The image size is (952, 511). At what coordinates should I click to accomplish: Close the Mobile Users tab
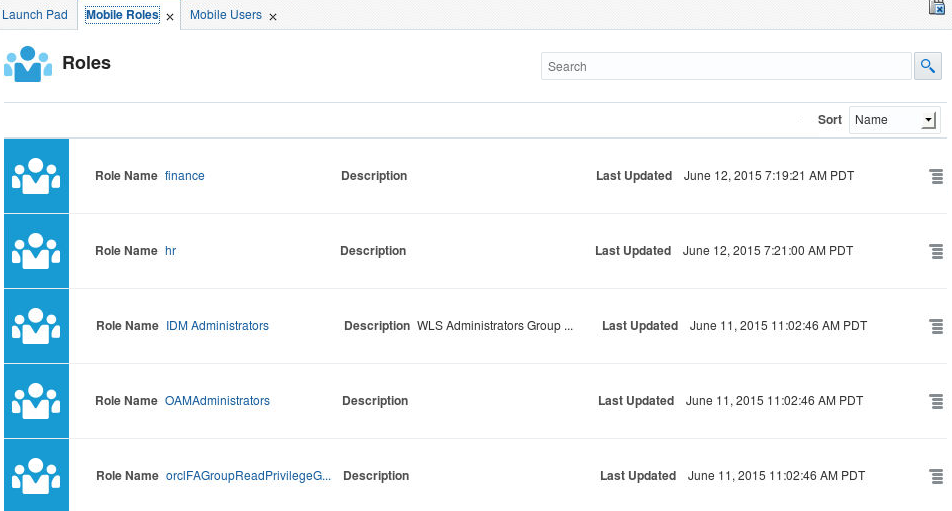pyautogui.click(x=273, y=17)
